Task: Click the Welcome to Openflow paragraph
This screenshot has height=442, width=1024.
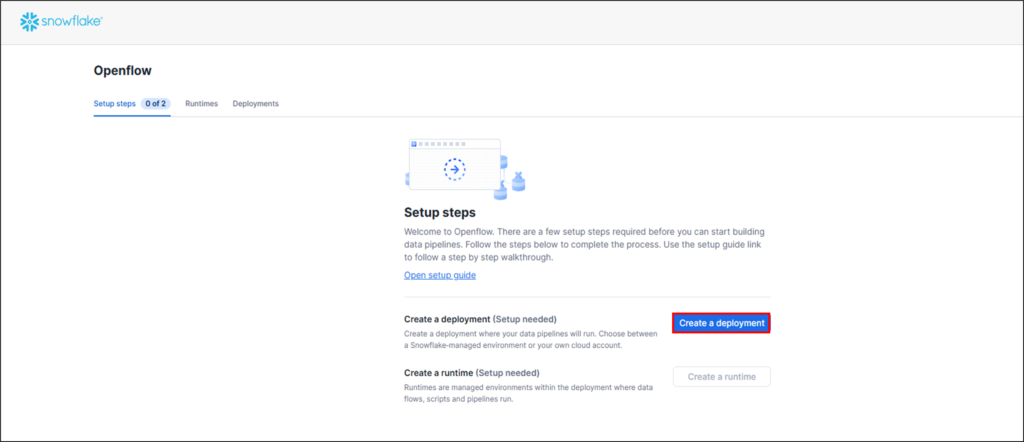Action: (x=584, y=245)
